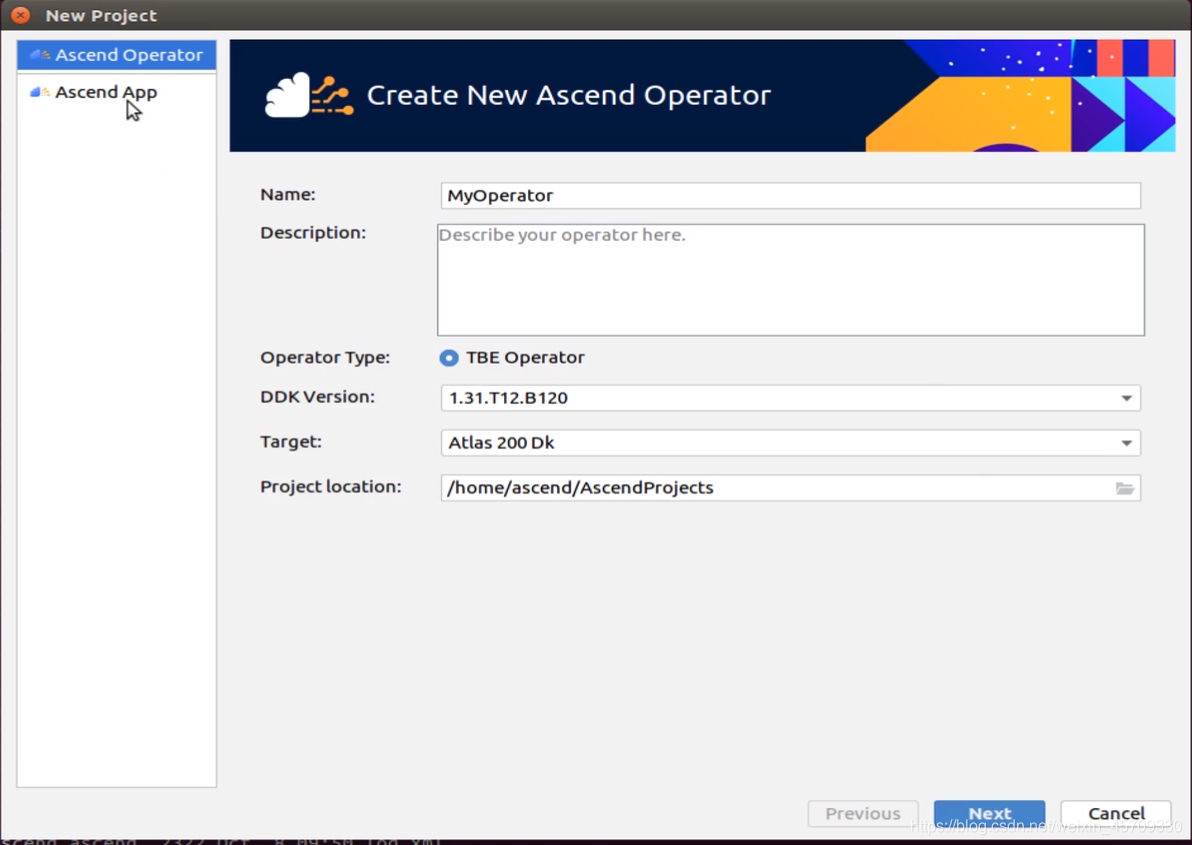1192x845 pixels.
Task: Click the Next button
Action: [x=989, y=814]
